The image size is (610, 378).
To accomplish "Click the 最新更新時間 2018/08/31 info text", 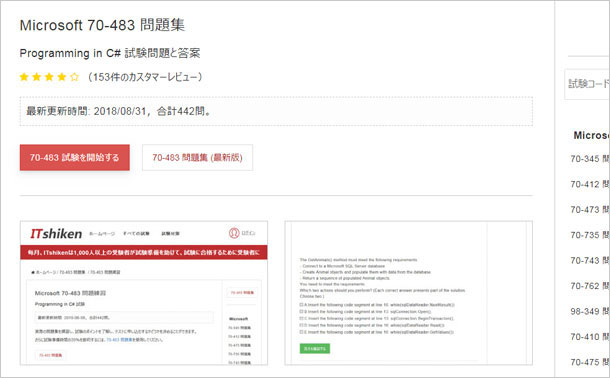I will tap(119, 112).
